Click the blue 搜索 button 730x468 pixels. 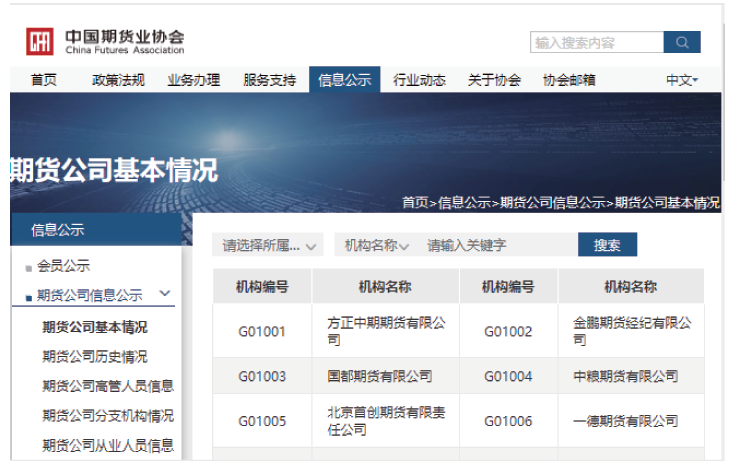[607, 244]
